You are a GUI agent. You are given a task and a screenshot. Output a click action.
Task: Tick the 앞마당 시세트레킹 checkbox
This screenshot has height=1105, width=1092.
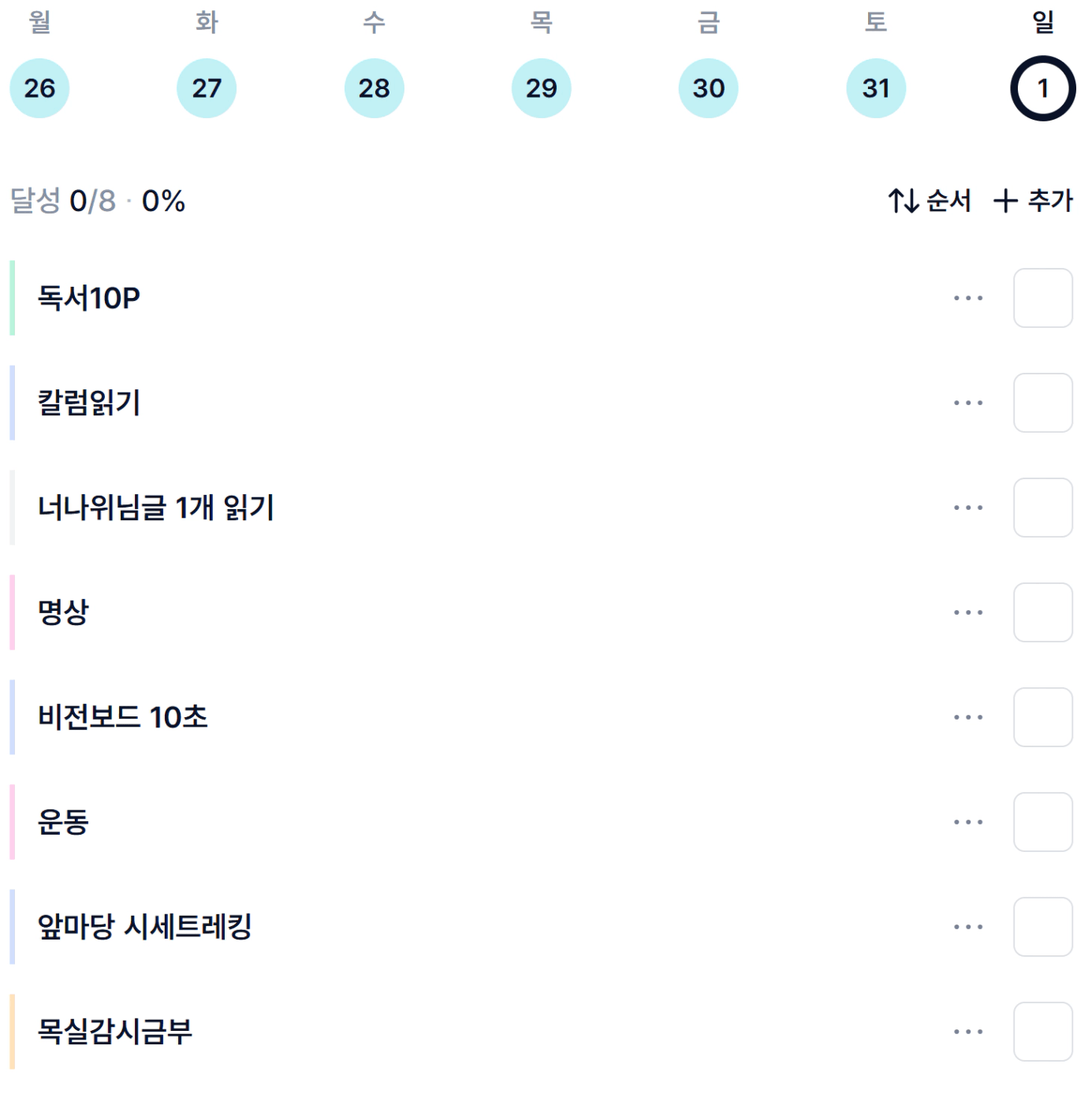[x=1042, y=927]
